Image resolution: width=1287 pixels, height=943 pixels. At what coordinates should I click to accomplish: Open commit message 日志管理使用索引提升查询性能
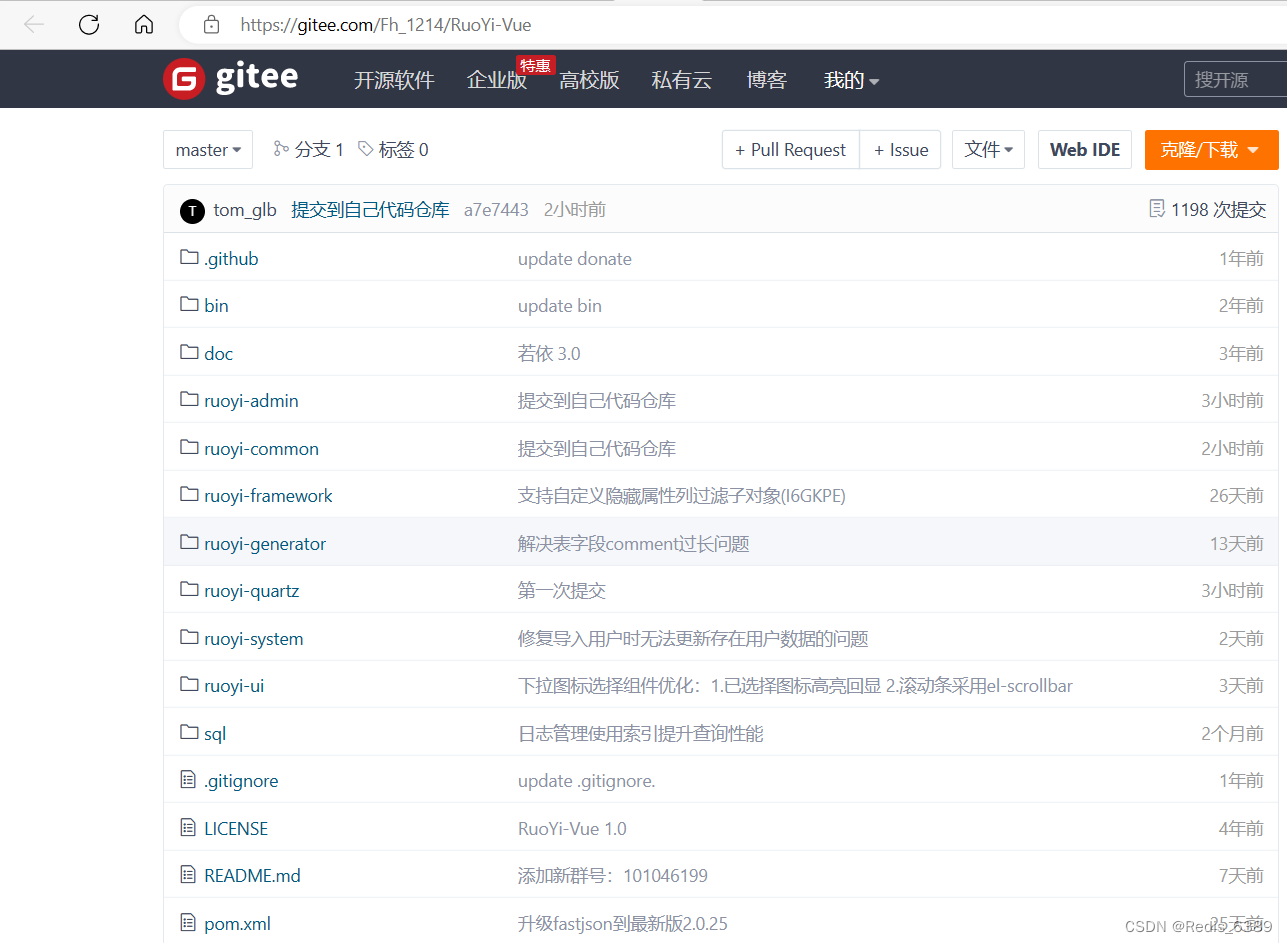(641, 733)
